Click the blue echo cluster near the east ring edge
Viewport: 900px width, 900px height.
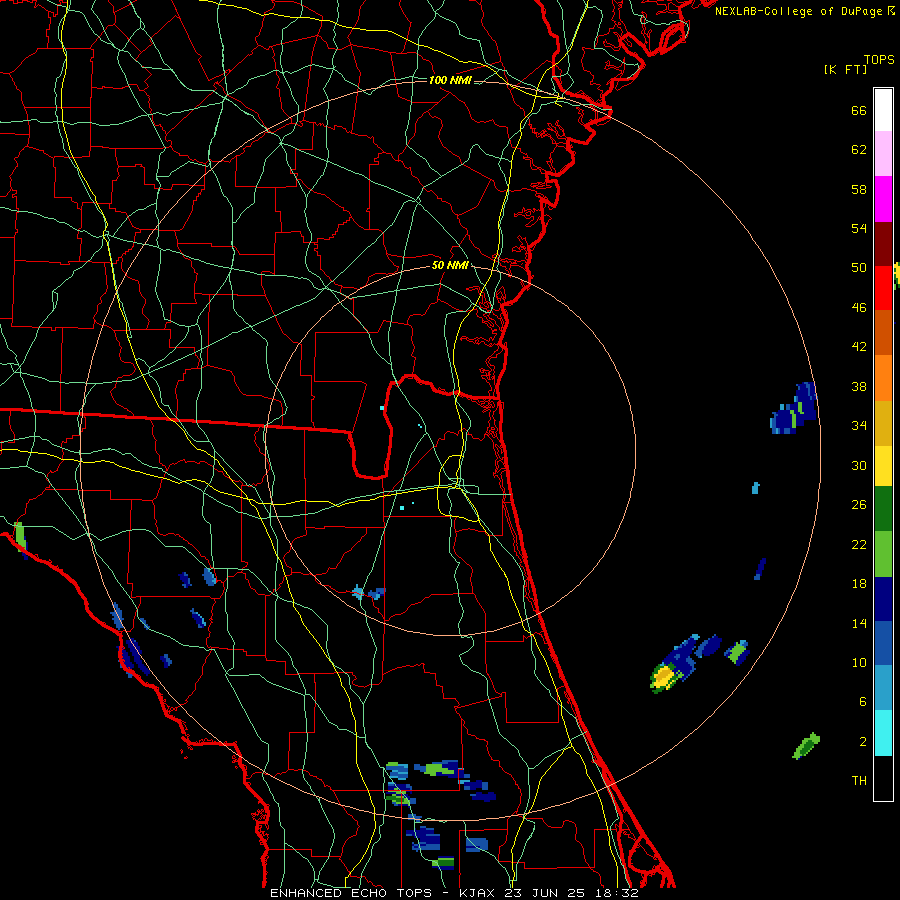(794, 408)
